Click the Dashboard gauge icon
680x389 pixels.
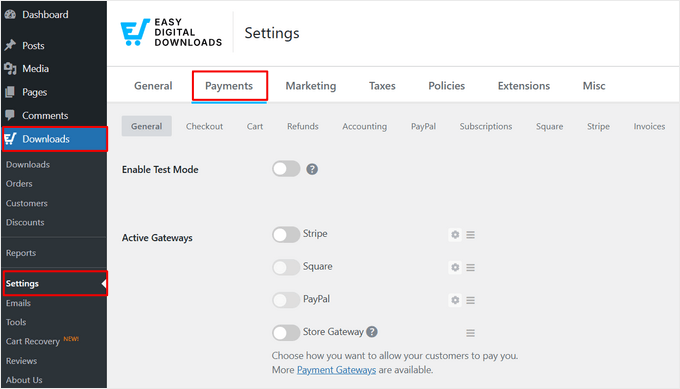10,14
